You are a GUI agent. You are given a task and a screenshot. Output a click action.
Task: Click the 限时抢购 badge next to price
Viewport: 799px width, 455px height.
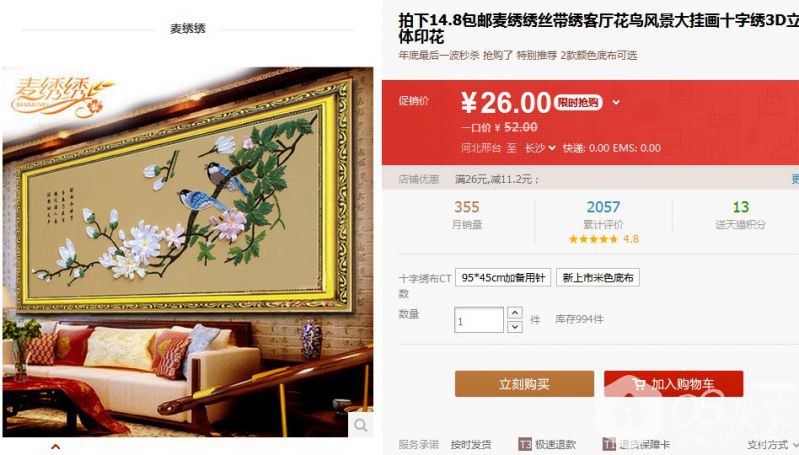[577, 103]
